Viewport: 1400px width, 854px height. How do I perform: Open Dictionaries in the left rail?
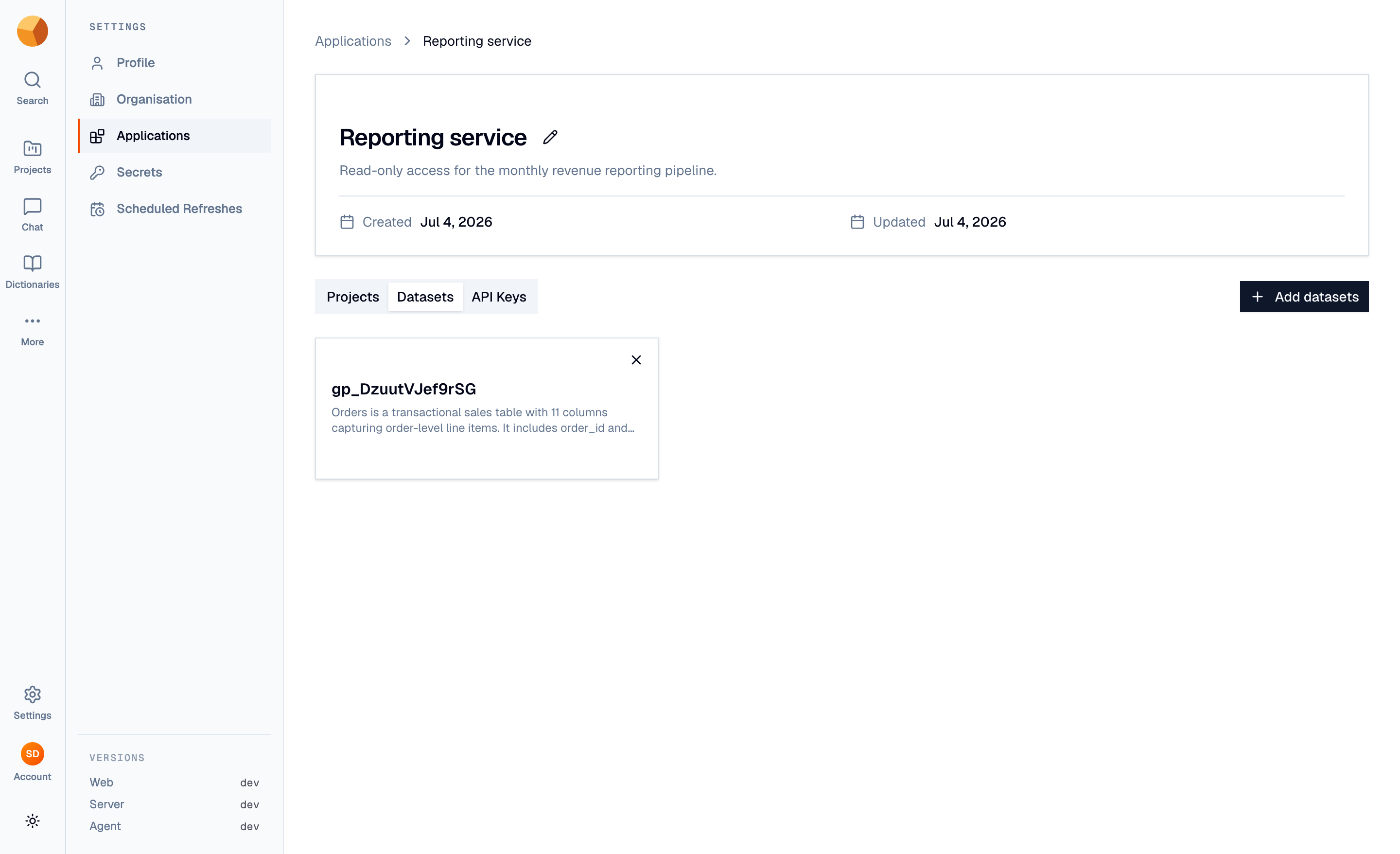pos(33,272)
